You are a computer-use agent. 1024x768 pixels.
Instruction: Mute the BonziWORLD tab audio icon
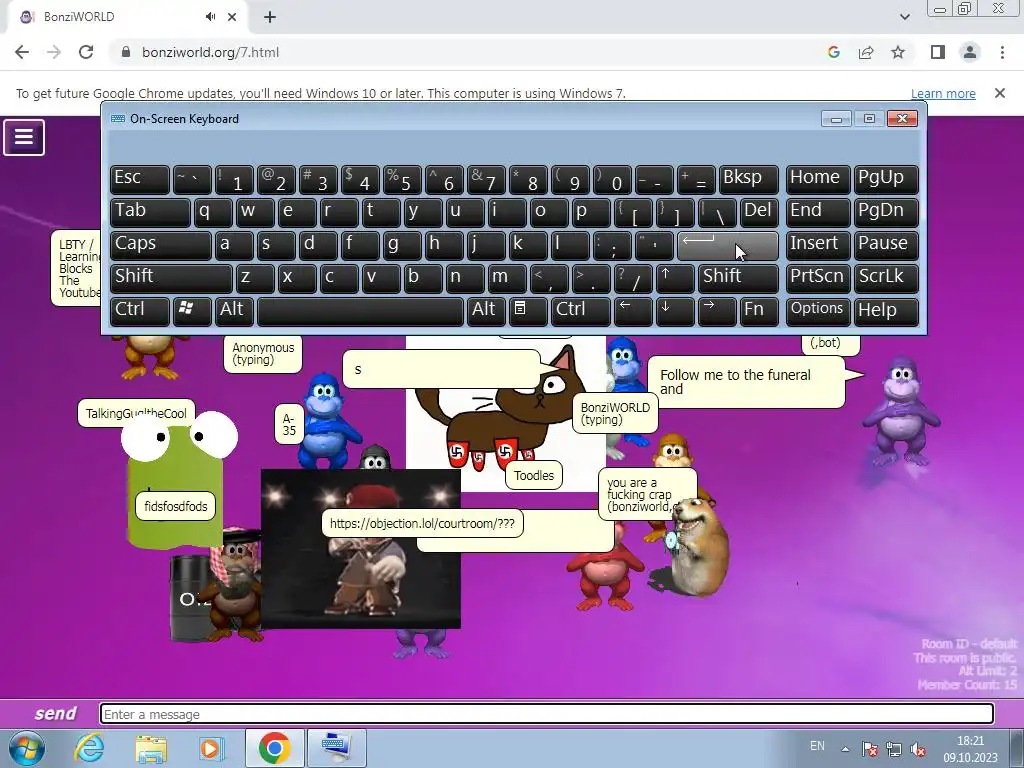[210, 17]
